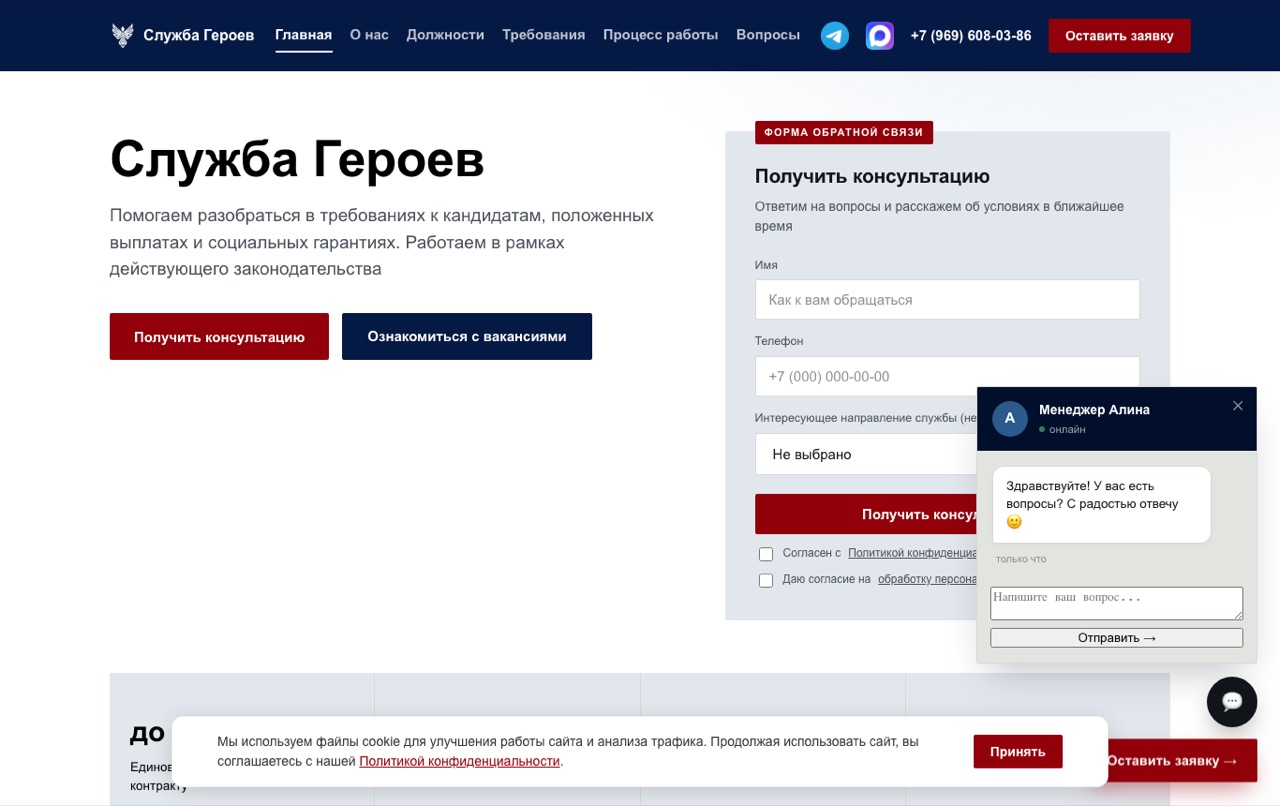This screenshot has width=1280, height=806.
Task: Click the large Служба Героев page heading
Action: (297, 159)
